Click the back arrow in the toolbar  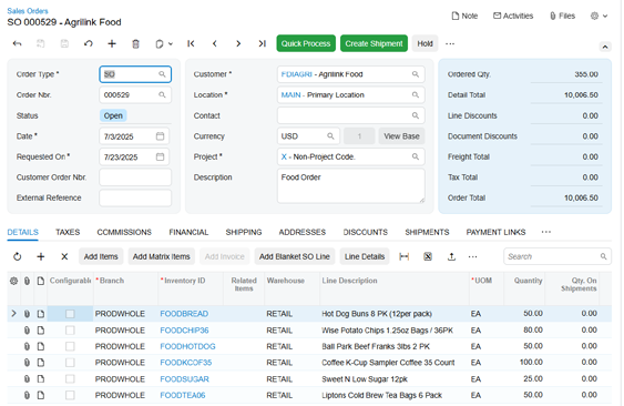(x=17, y=44)
